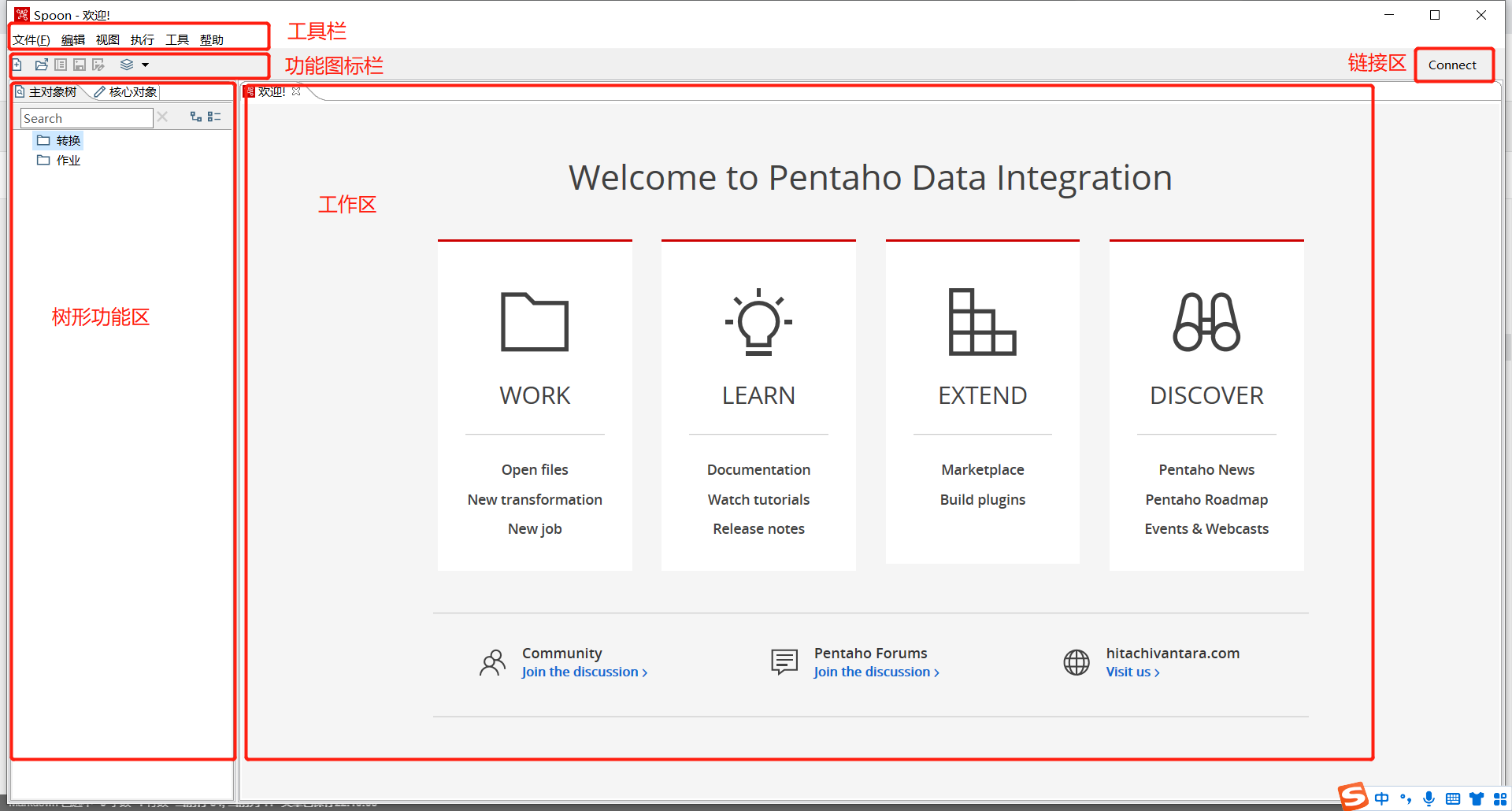1512x811 pixels.
Task: Click the Save As icon with pencil
Action: (x=98, y=65)
